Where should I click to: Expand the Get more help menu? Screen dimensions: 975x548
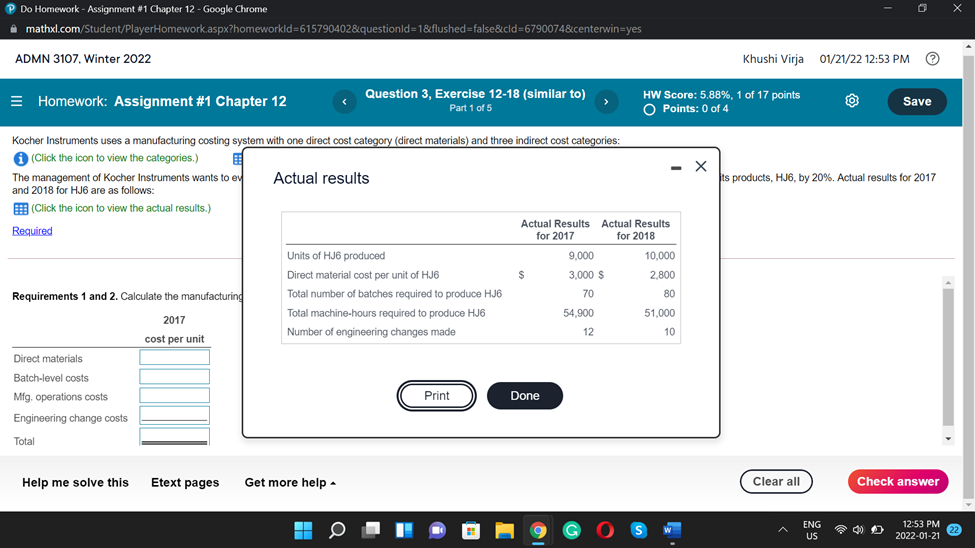tap(290, 483)
